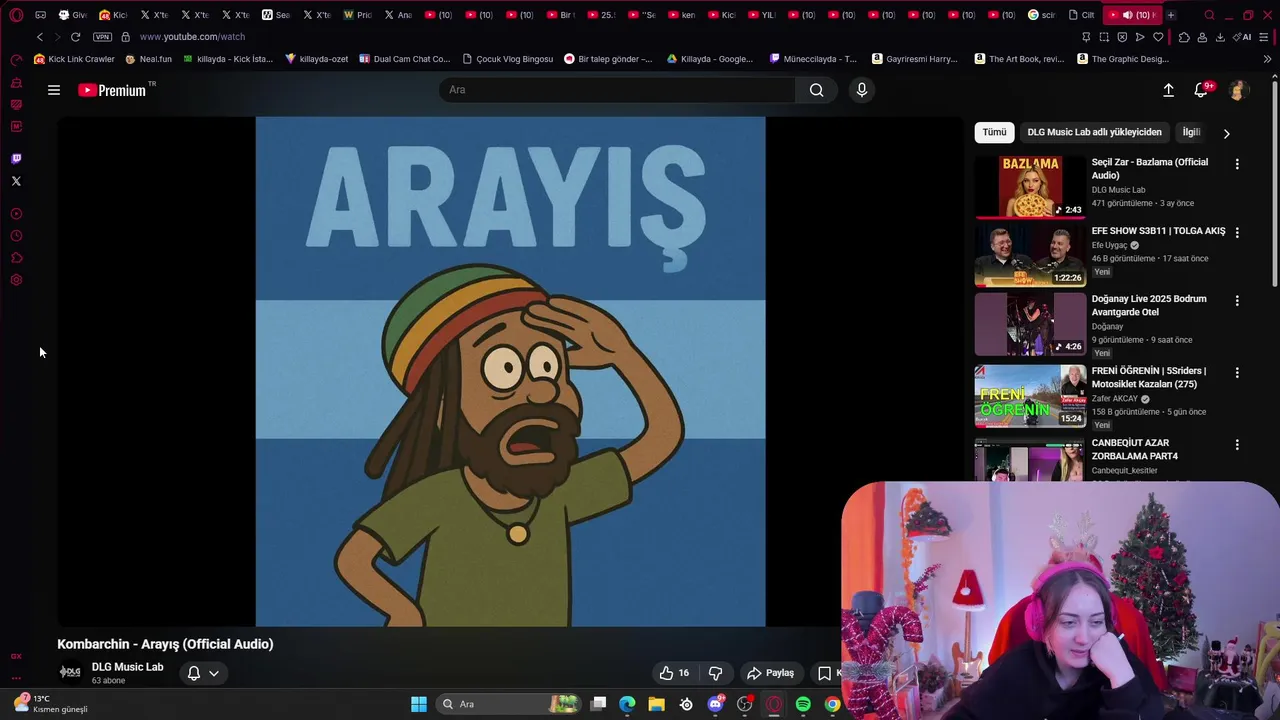
Task: Open Opera easy setup menu icon
Action: coord(1264,37)
